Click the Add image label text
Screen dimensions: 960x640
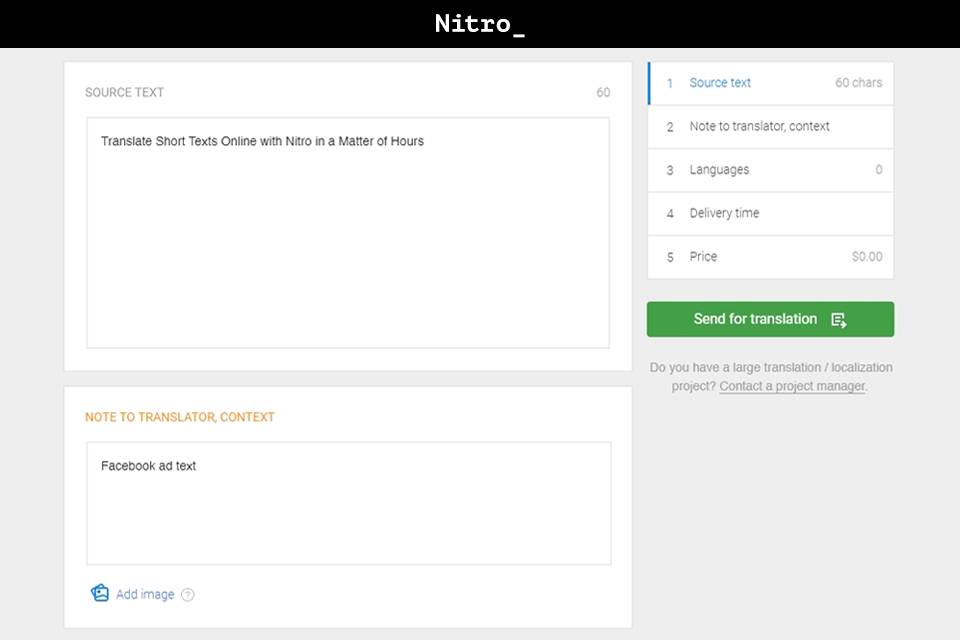click(x=144, y=593)
